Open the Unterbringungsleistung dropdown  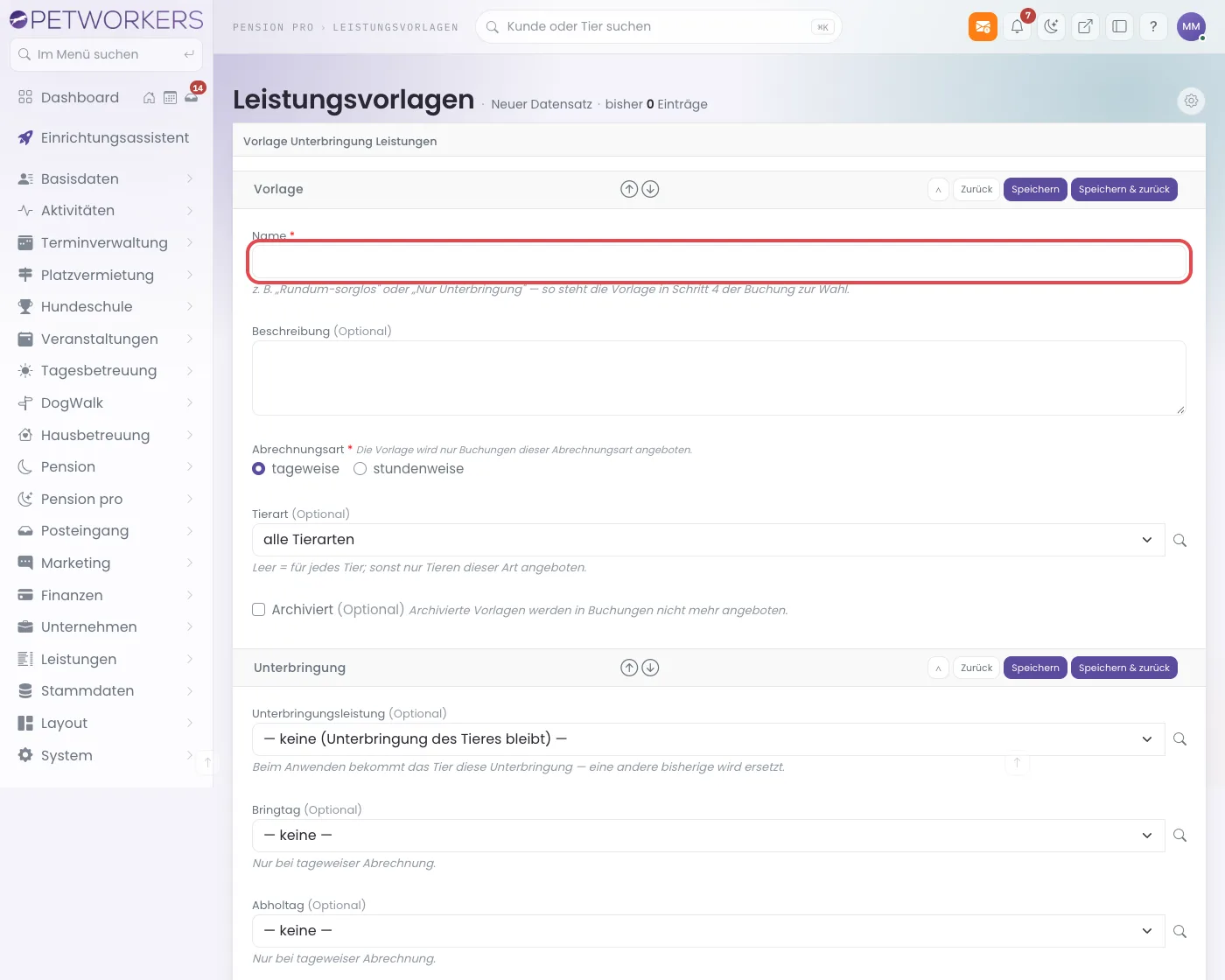pos(708,739)
